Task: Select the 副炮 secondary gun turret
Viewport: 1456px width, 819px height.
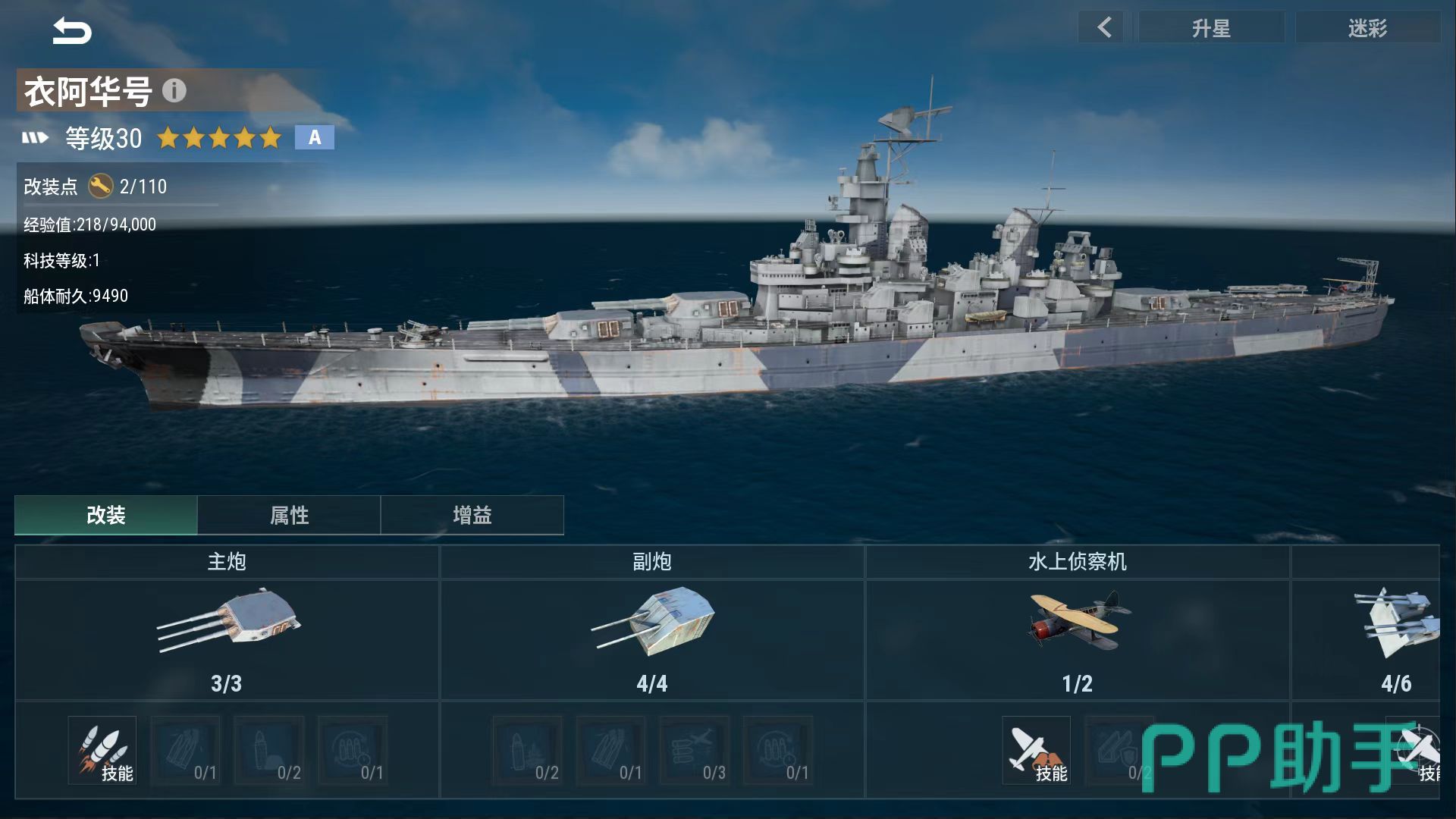Action: coord(653,620)
